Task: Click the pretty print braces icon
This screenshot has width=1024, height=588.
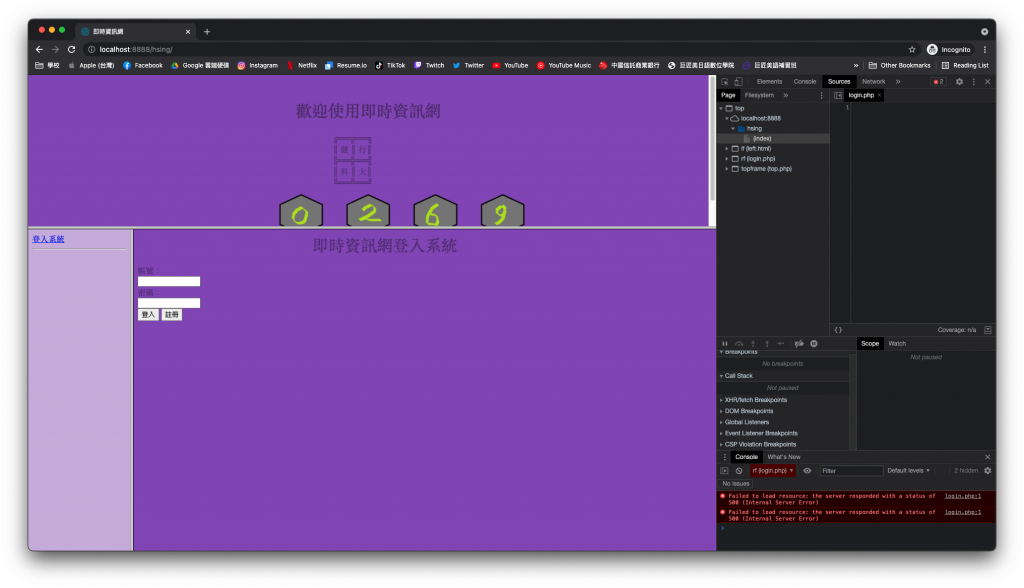Action: point(839,330)
